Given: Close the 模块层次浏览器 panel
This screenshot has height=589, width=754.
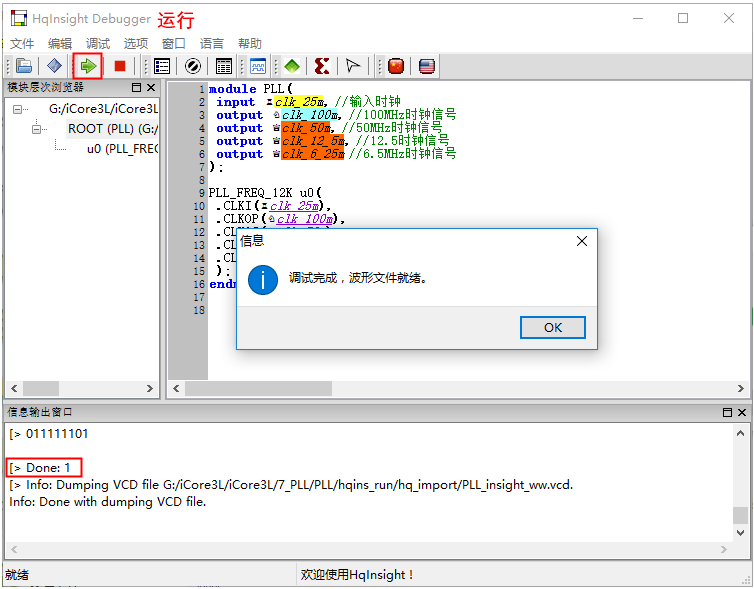Looking at the screenshot, I should [151, 88].
